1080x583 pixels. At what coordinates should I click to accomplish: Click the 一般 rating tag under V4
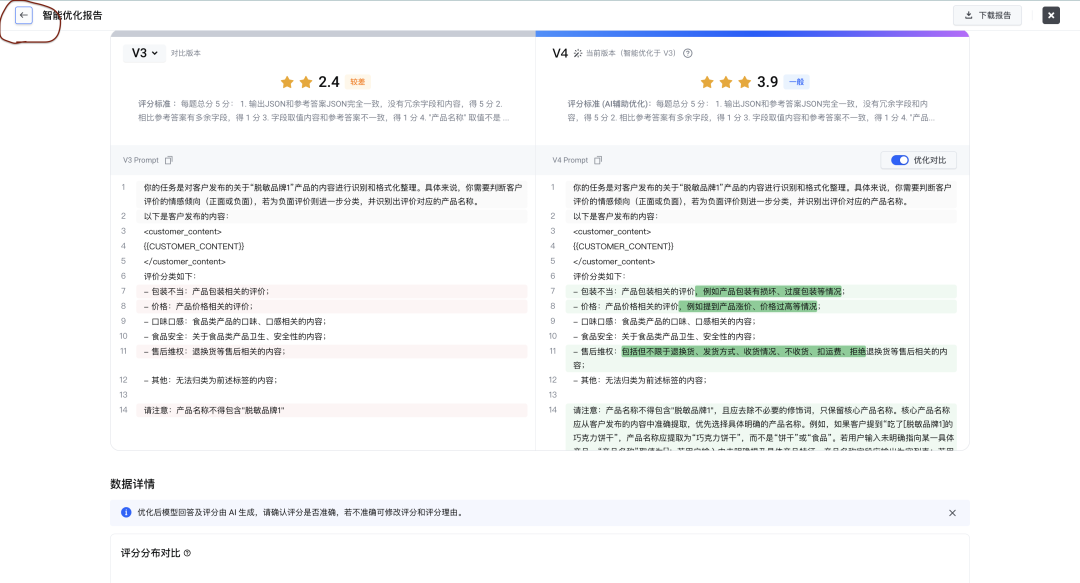[x=797, y=82]
